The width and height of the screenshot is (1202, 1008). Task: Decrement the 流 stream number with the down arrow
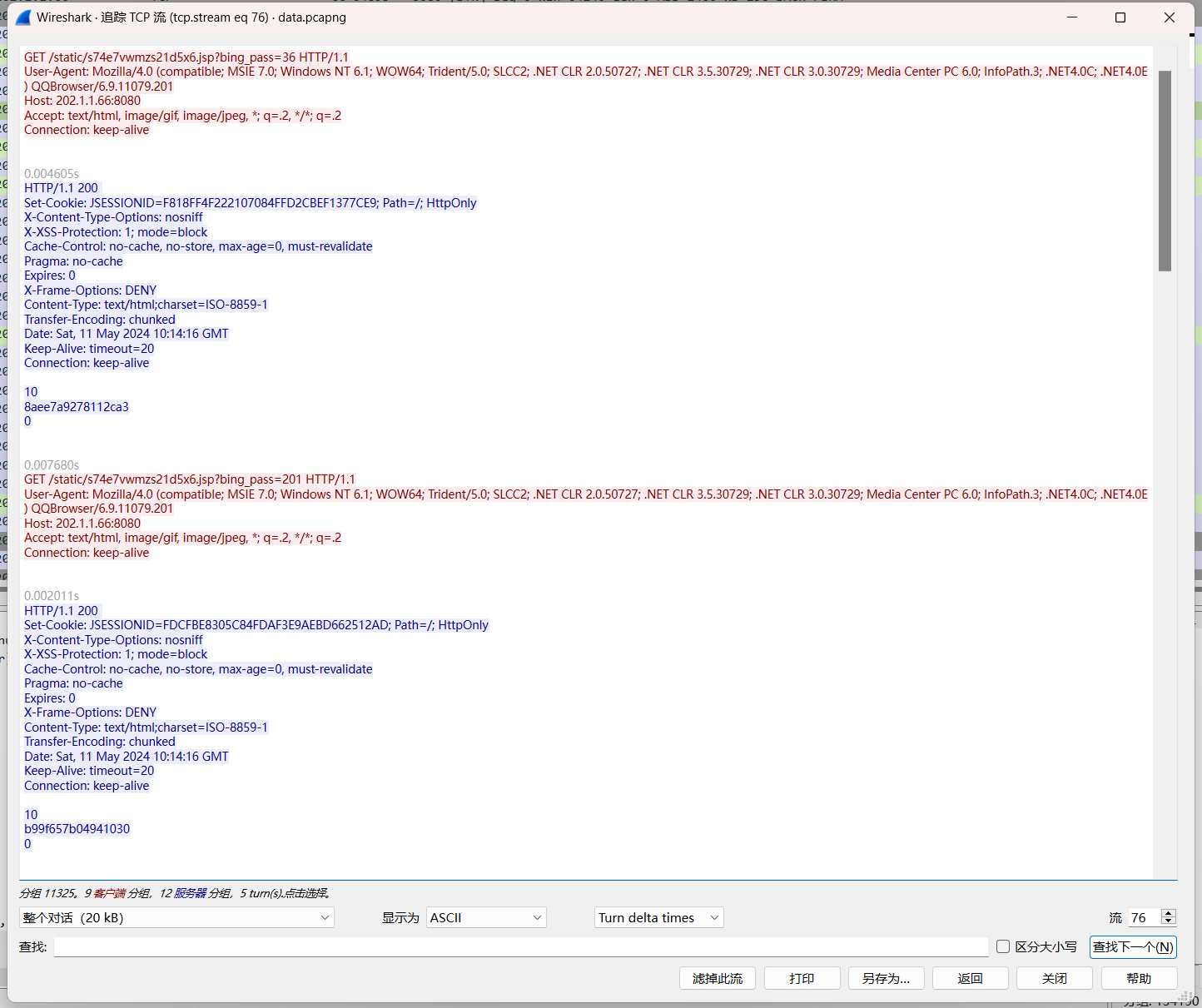pyautogui.click(x=1168, y=921)
